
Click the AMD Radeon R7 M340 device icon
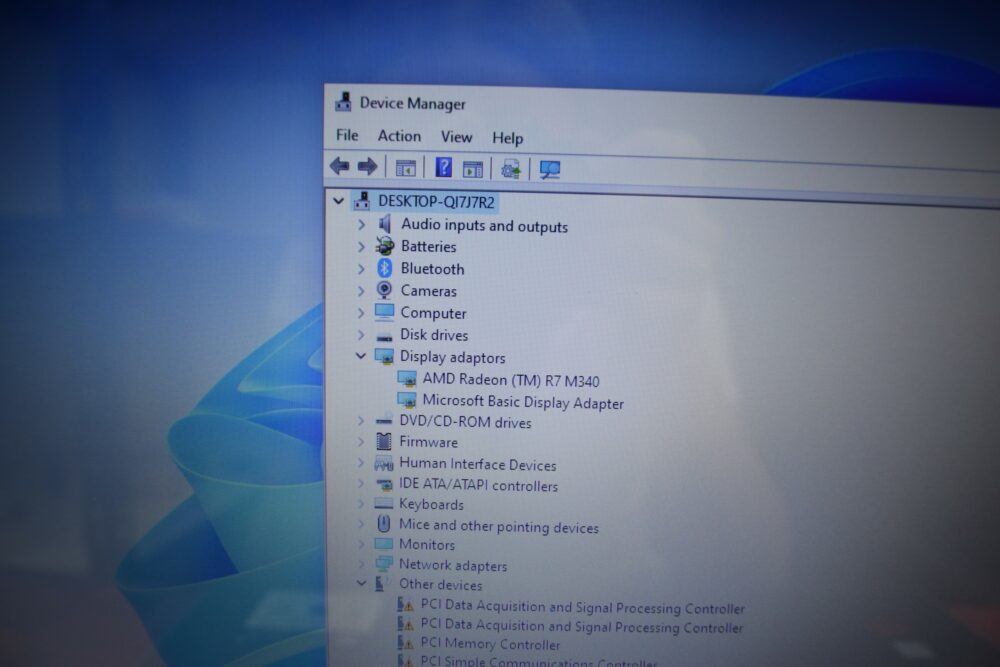(x=407, y=379)
